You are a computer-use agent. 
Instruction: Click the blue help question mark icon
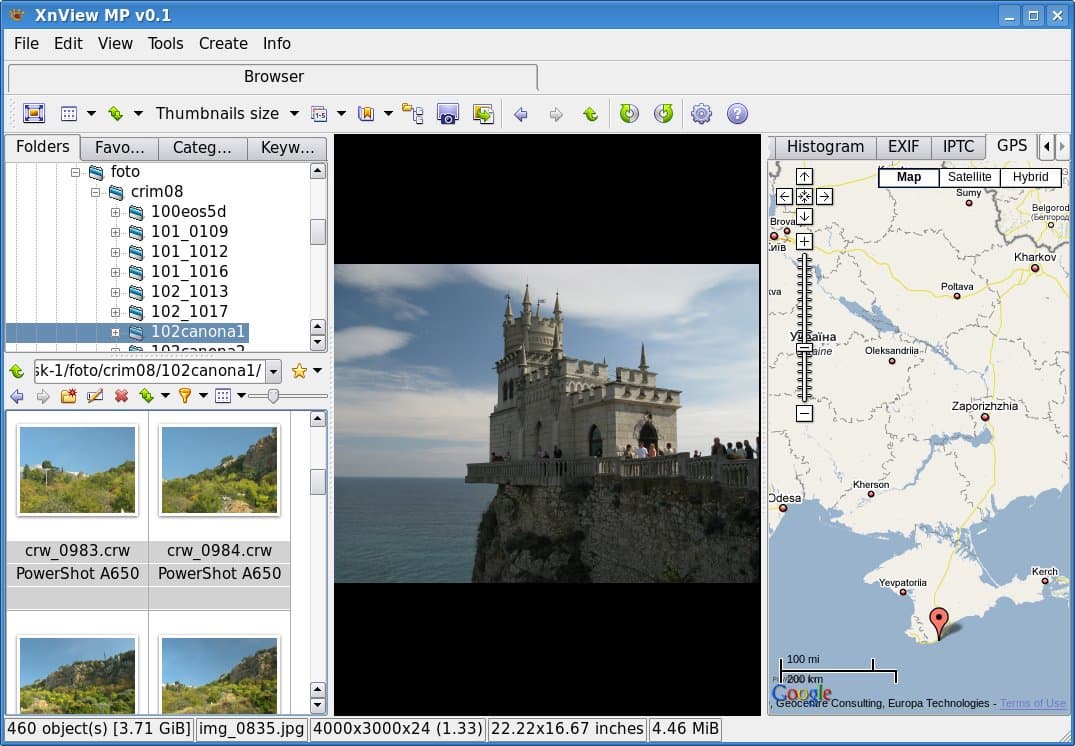737,114
